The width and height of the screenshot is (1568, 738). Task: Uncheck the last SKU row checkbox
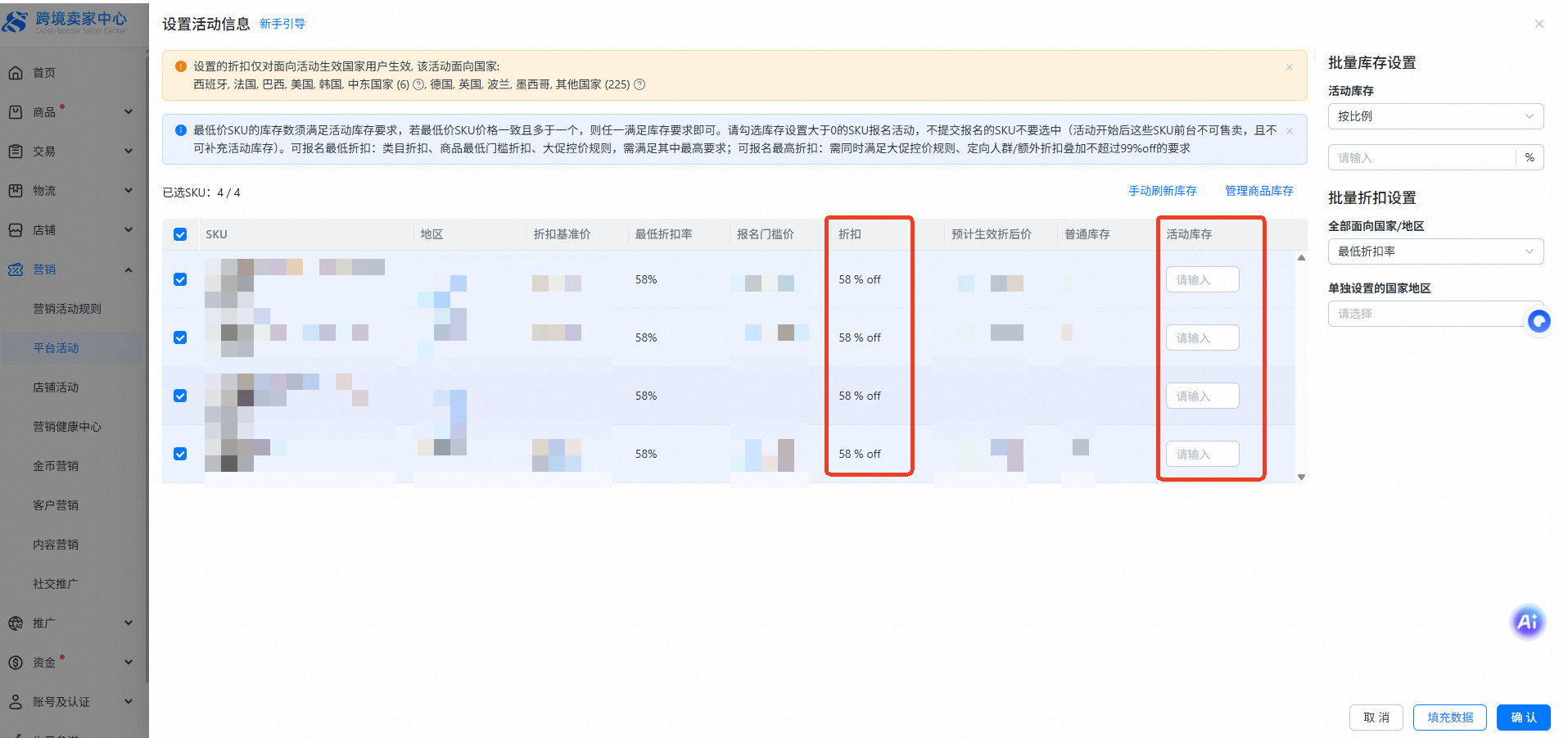180,454
